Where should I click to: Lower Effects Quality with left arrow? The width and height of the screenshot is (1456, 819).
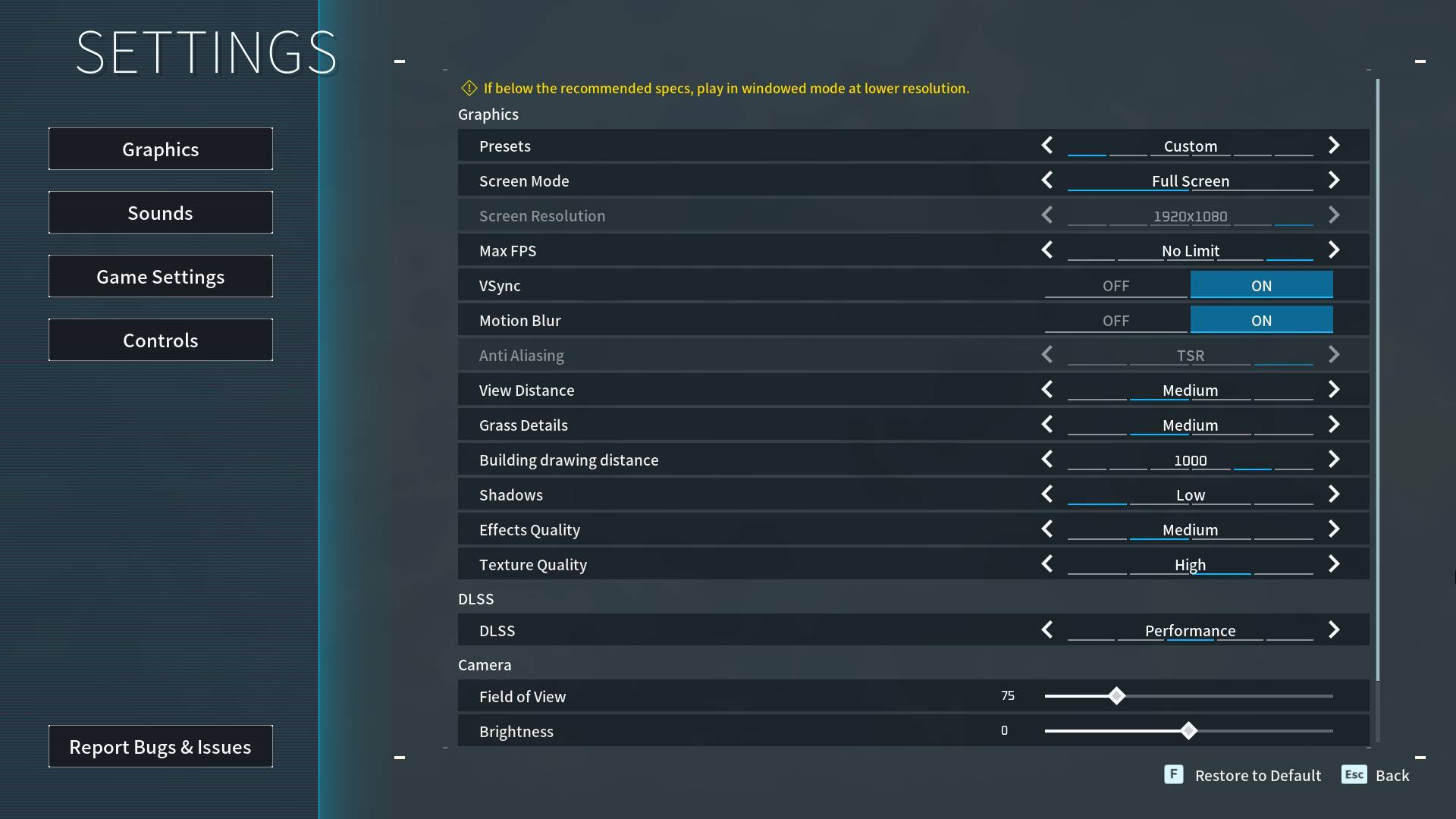1047,529
